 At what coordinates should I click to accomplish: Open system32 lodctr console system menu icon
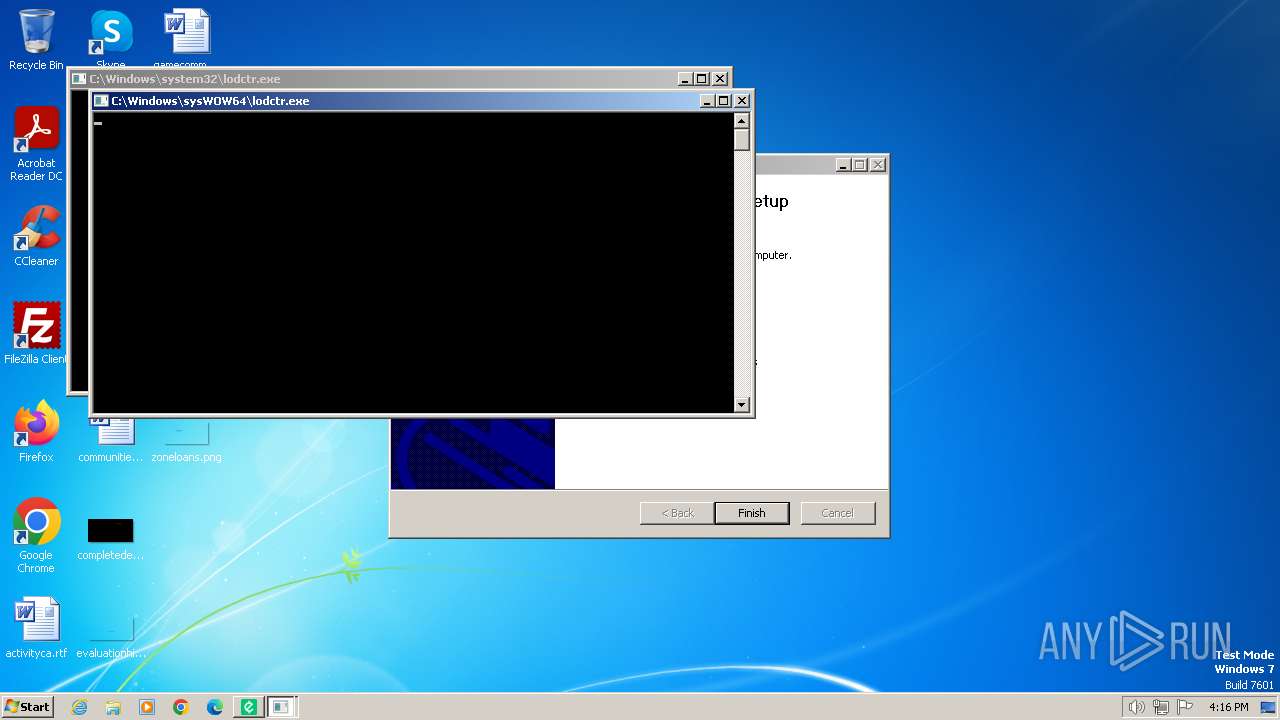pyautogui.click(x=79, y=79)
